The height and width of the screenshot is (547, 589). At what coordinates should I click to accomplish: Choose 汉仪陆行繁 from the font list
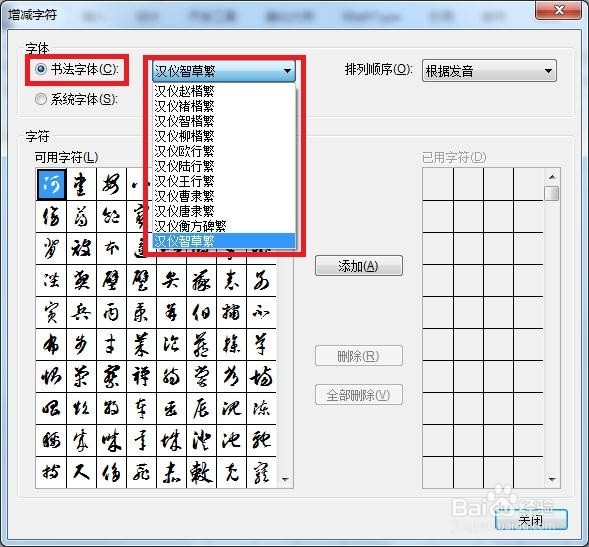[x=224, y=166]
